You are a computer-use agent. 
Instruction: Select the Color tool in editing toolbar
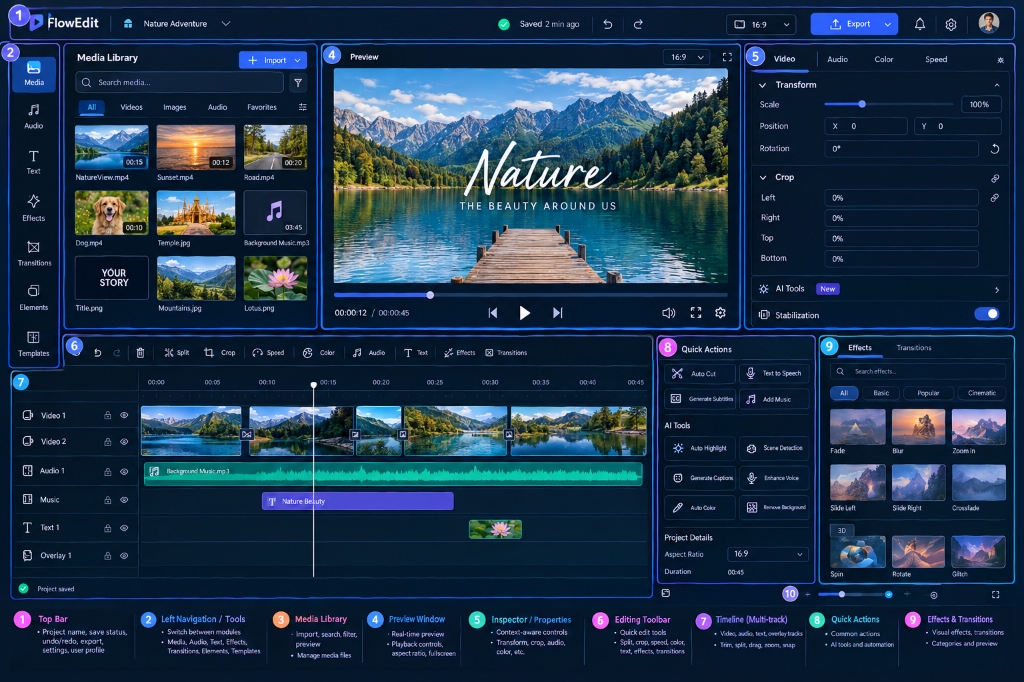(319, 353)
